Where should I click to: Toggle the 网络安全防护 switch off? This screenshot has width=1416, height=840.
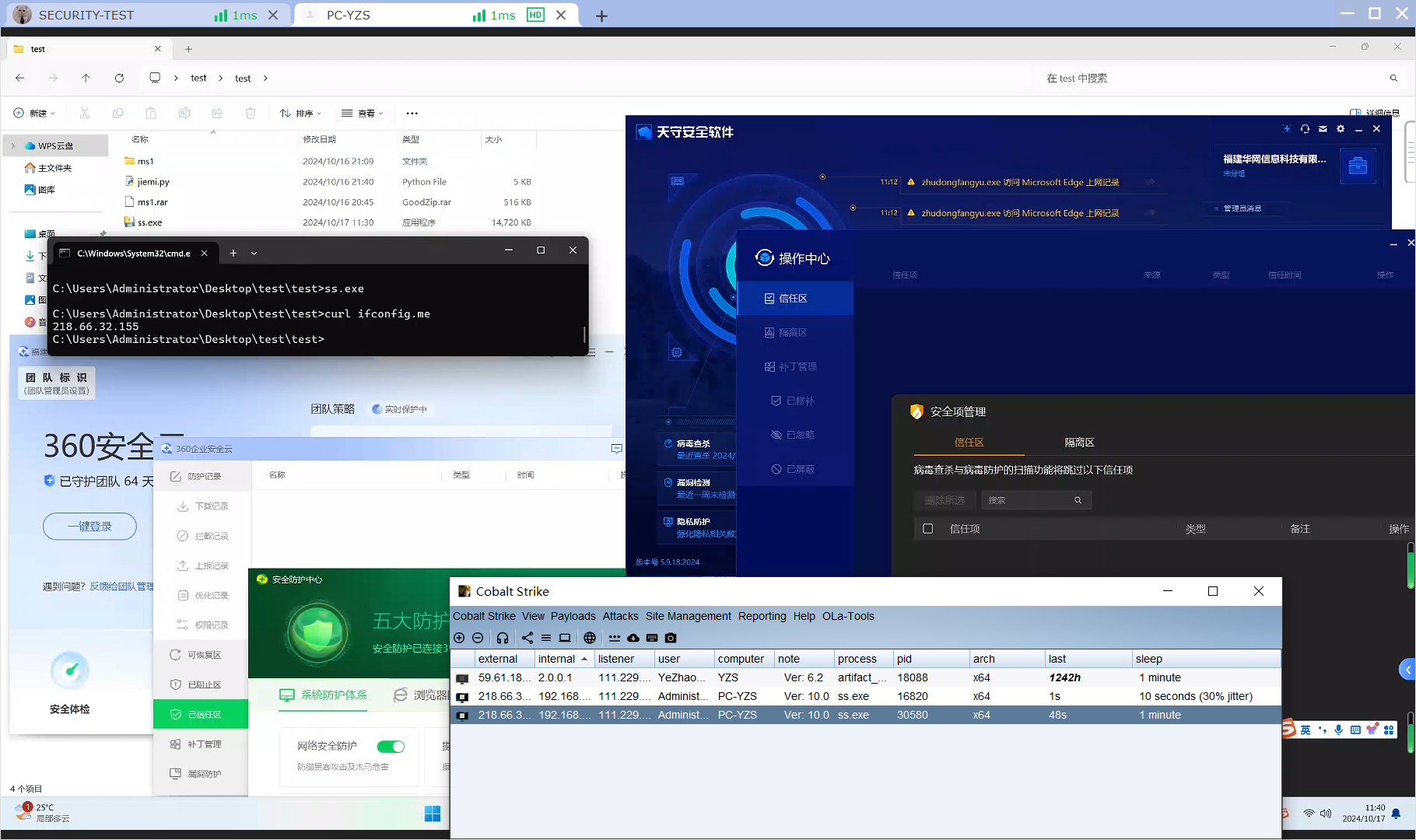point(391,747)
